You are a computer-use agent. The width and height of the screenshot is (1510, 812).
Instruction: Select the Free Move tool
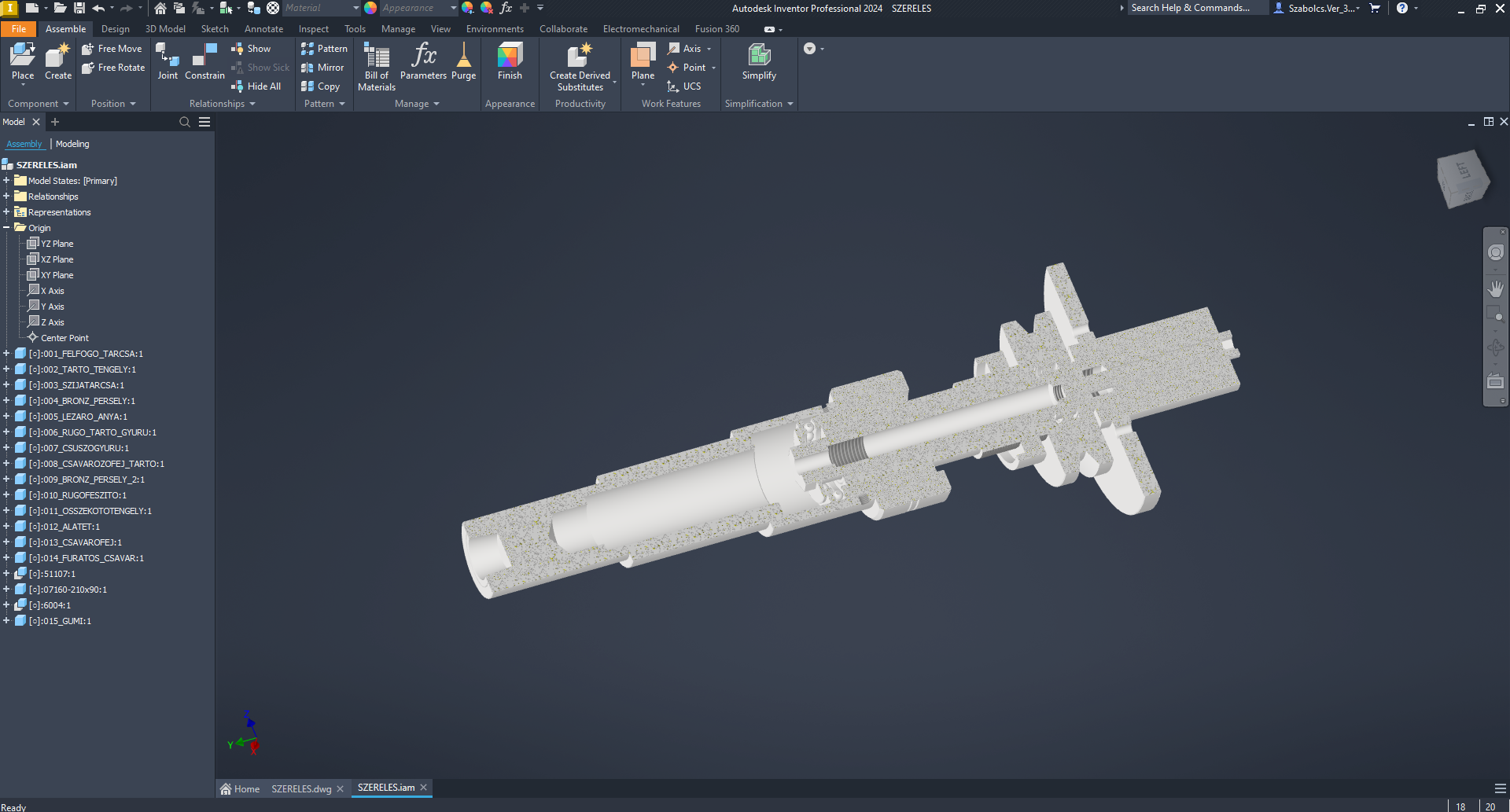[112, 49]
